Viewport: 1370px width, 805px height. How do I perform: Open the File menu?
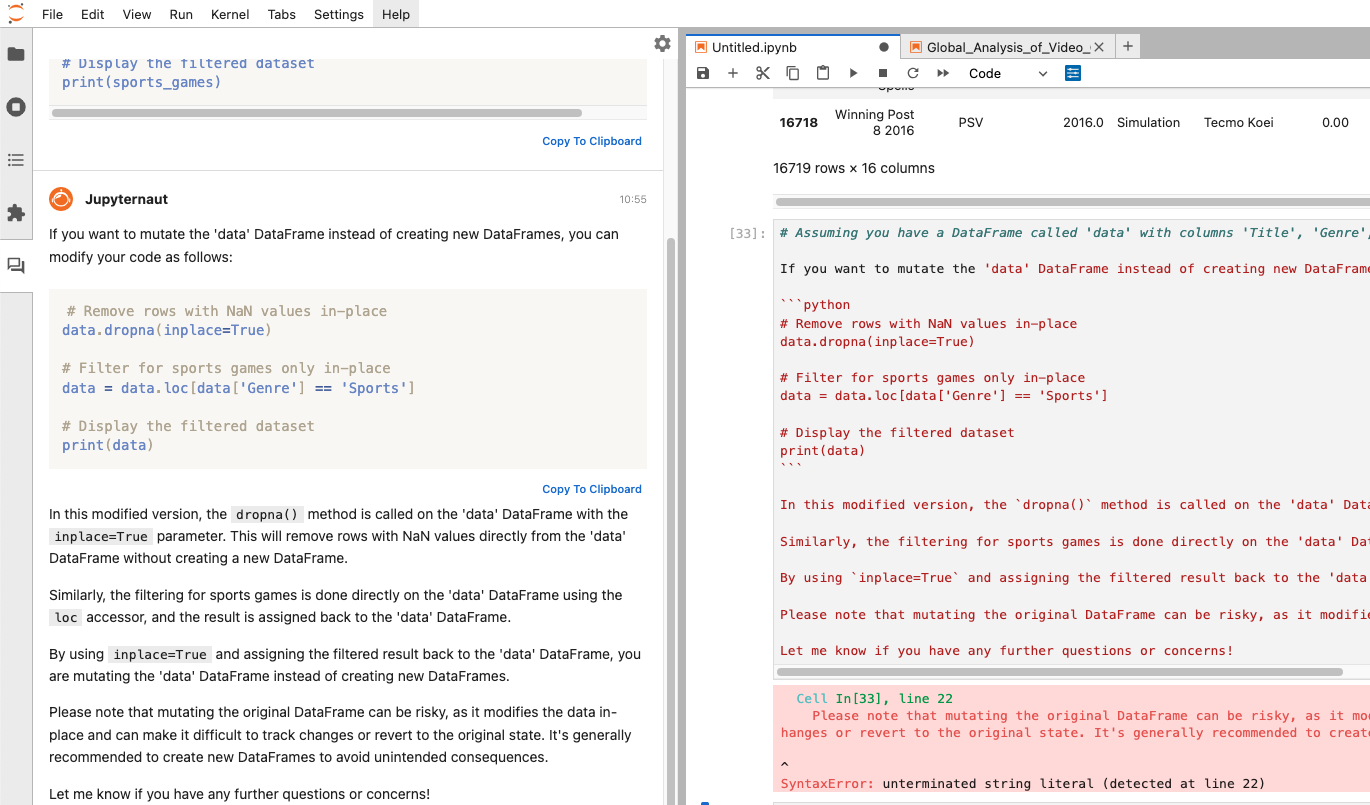[52, 14]
